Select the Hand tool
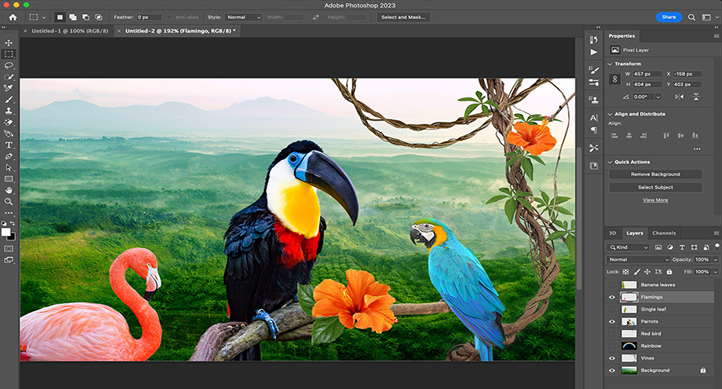 click(x=9, y=190)
